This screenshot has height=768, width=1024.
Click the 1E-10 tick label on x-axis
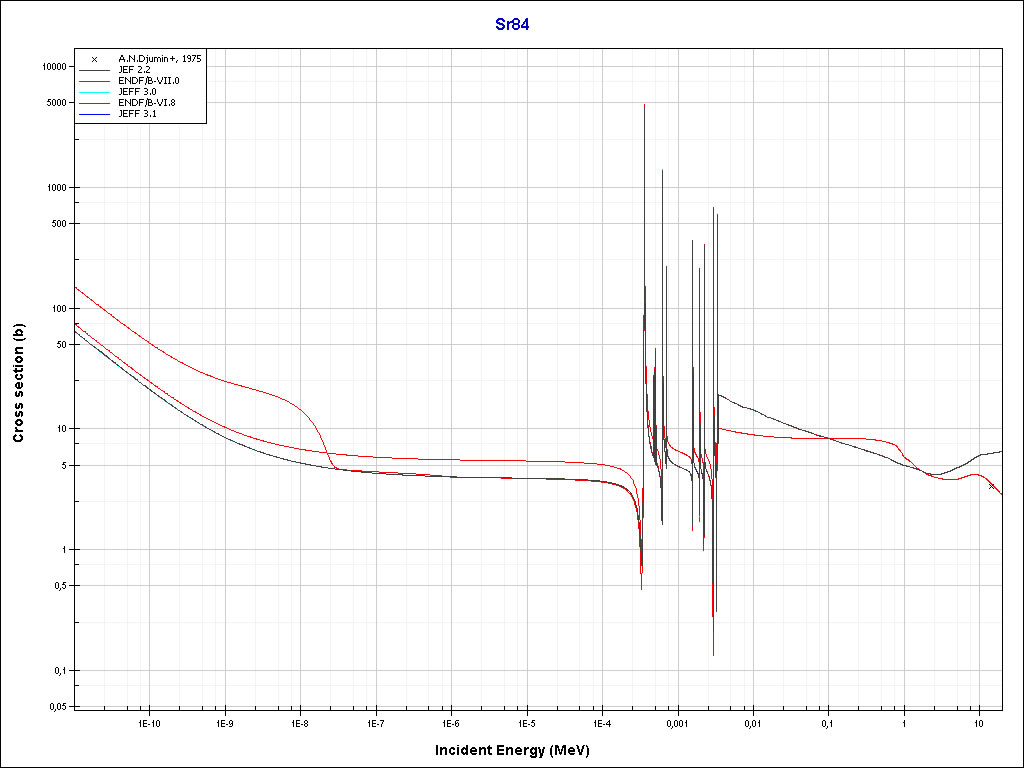(x=149, y=722)
